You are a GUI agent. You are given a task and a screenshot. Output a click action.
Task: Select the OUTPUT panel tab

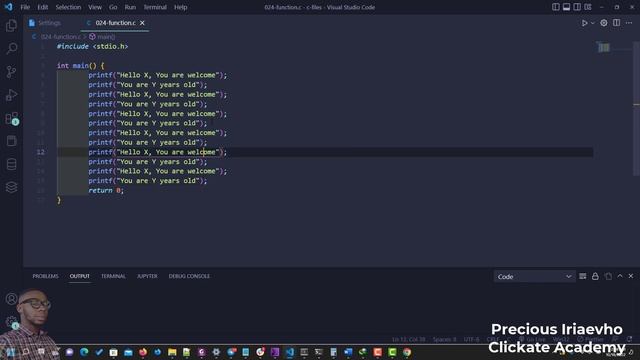click(80, 276)
